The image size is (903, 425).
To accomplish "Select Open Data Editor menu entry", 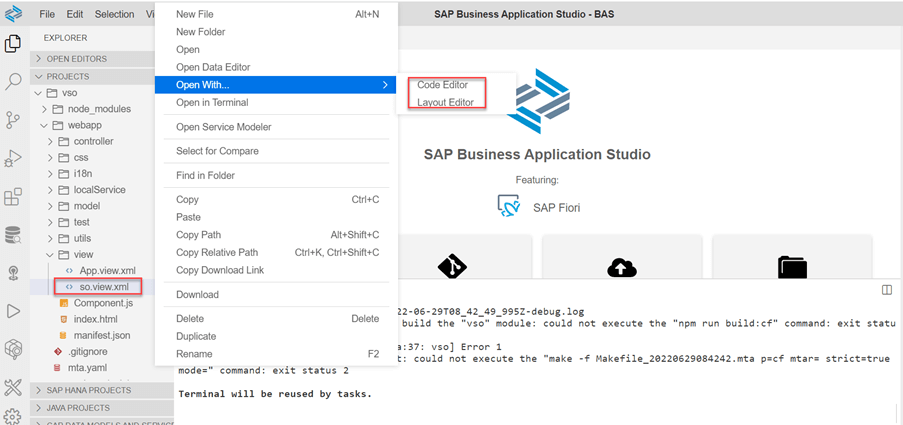I will click(x=277, y=67).
